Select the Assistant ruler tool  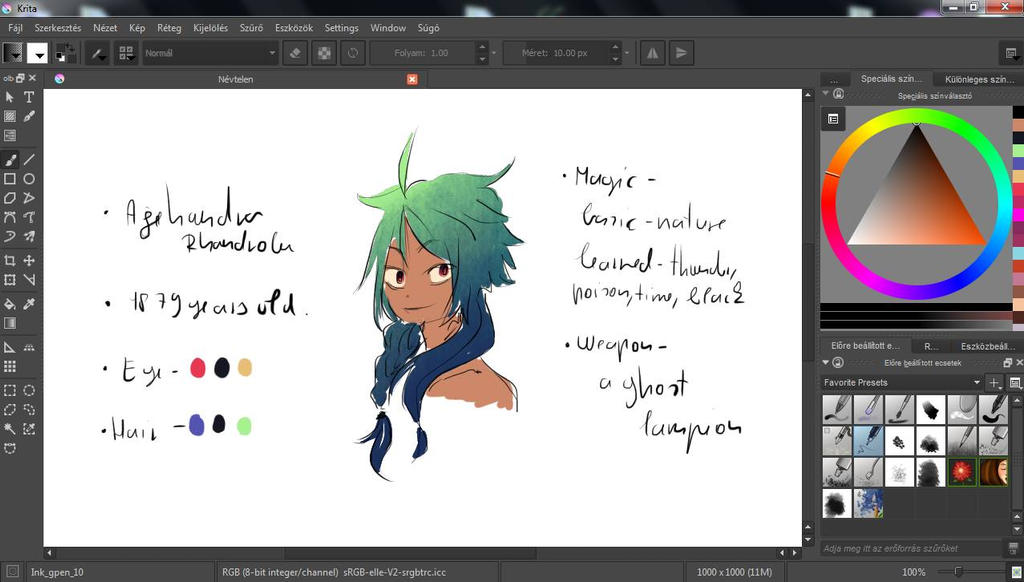tap(10, 347)
